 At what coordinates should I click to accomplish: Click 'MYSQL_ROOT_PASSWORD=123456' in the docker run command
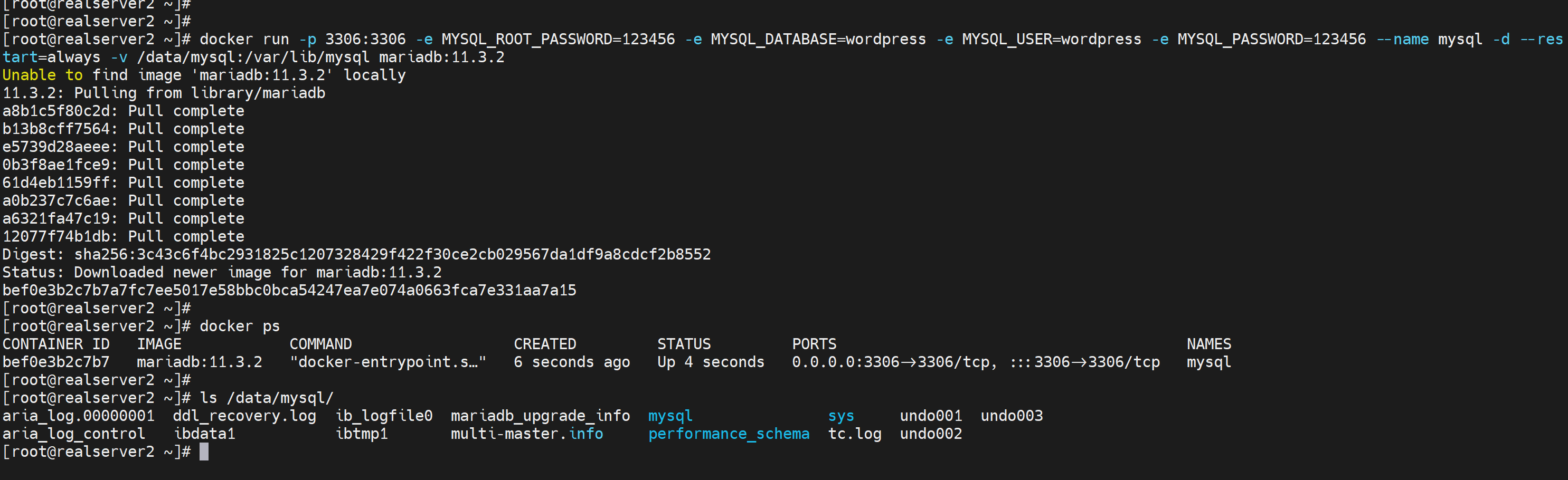point(558,39)
